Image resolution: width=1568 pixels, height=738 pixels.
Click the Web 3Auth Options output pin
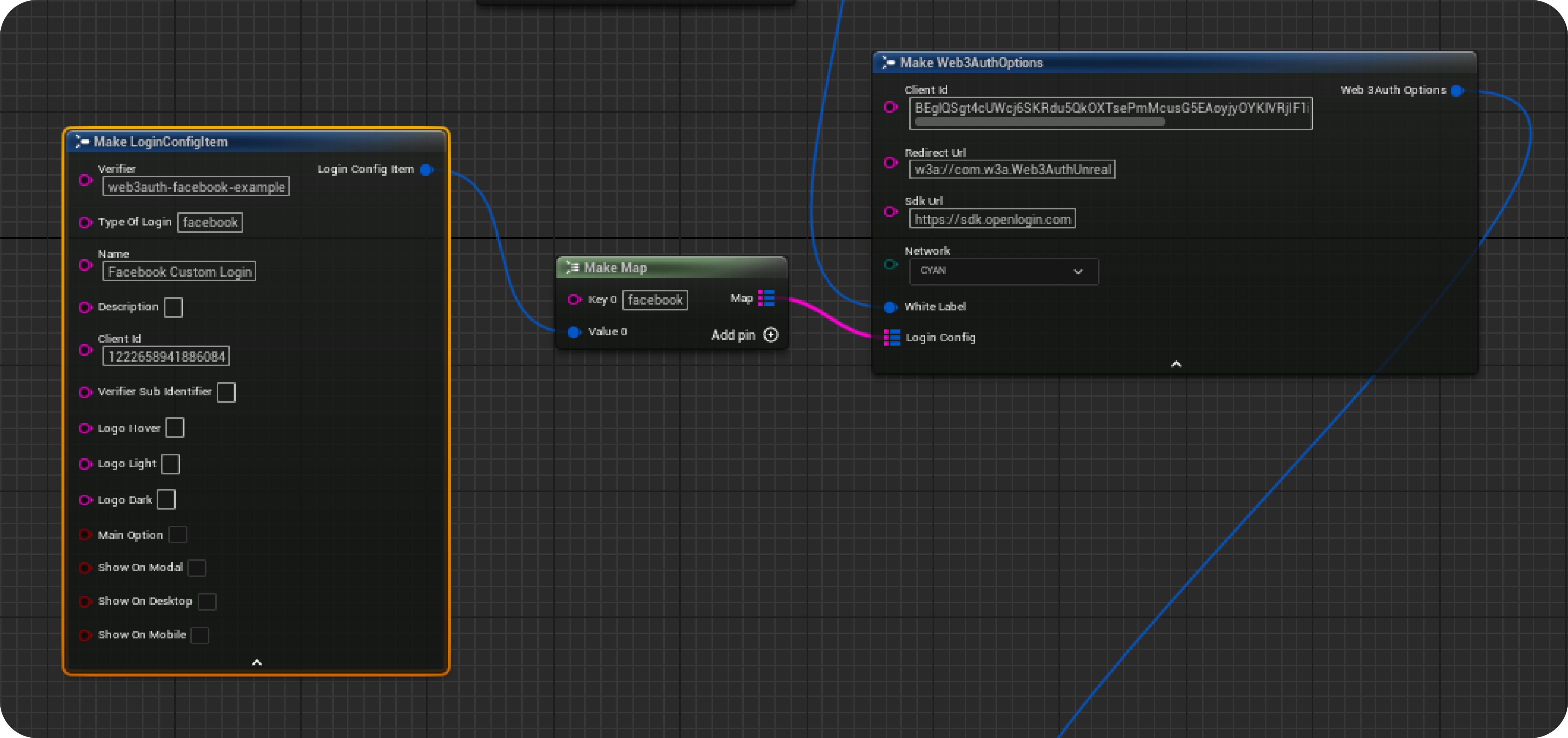pos(1457,90)
